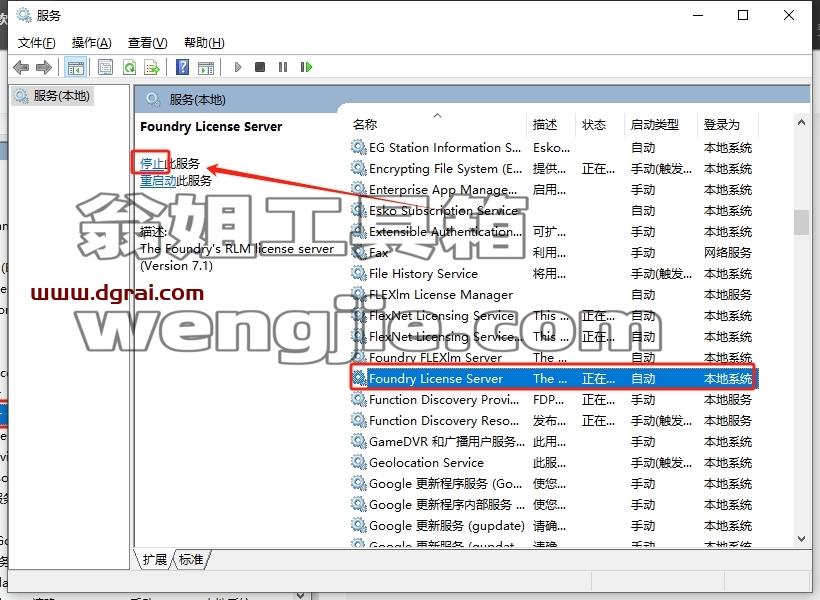820x600 pixels.
Task: Select the Foundry FLEXlm Server row
Action: [x=554, y=358]
